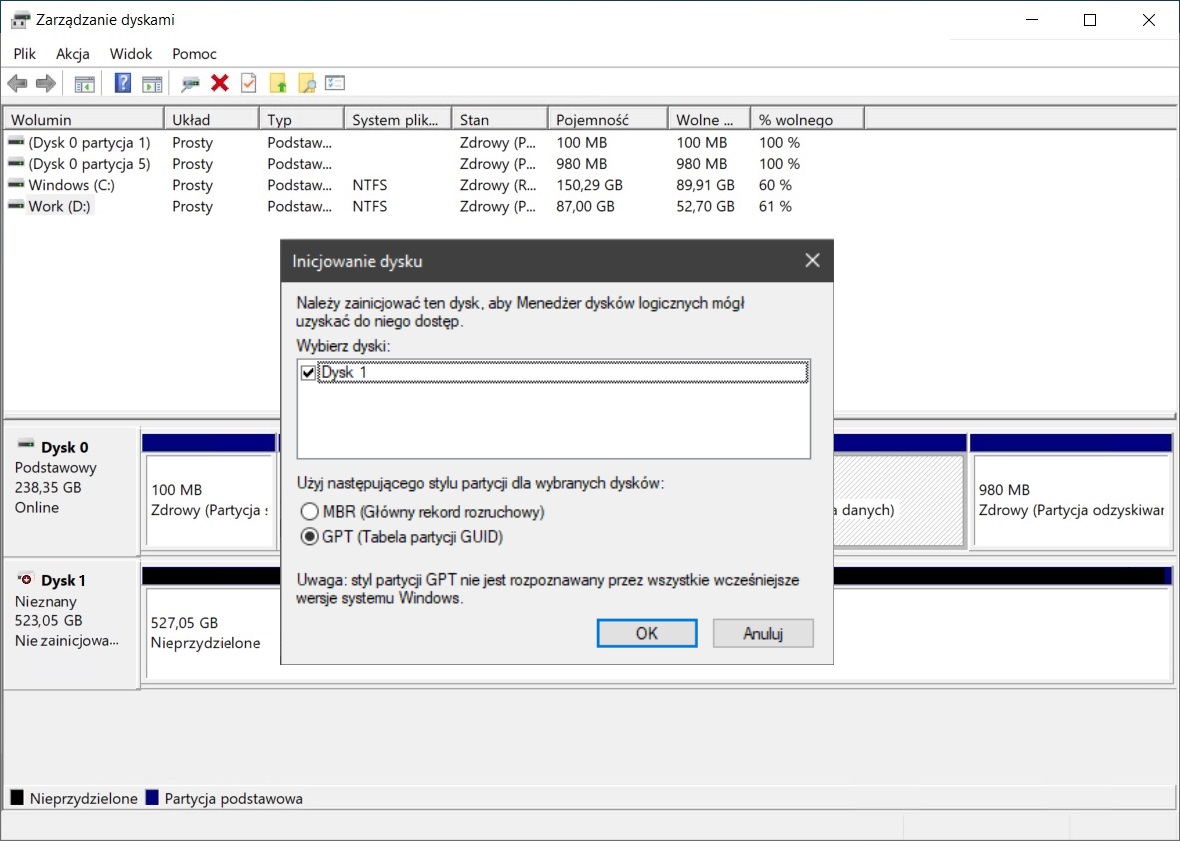Click the Dysk 1 unknown-disk icon
The width and height of the screenshot is (1180, 841).
[x=26, y=580]
